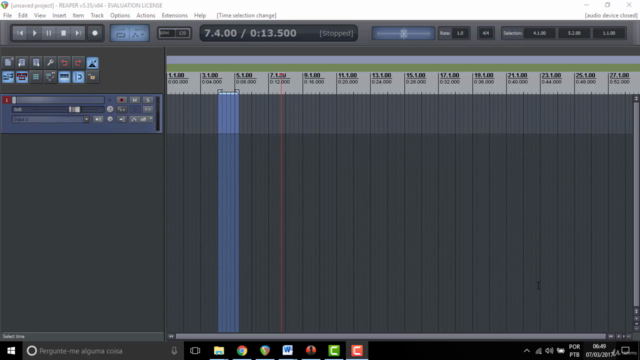Open the Help menu
Screen dimensions: 640x360
[200, 16]
